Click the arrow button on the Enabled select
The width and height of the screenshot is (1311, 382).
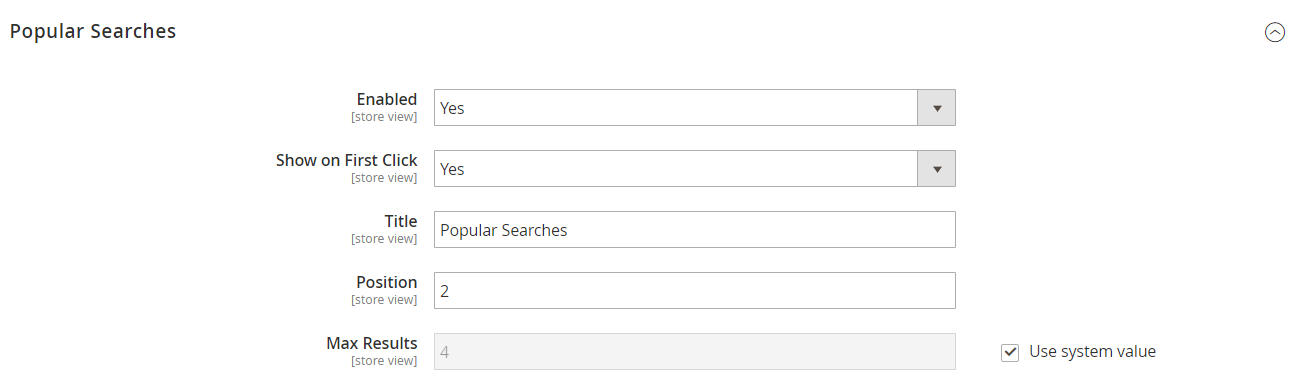pyautogui.click(x=937, y=108)
